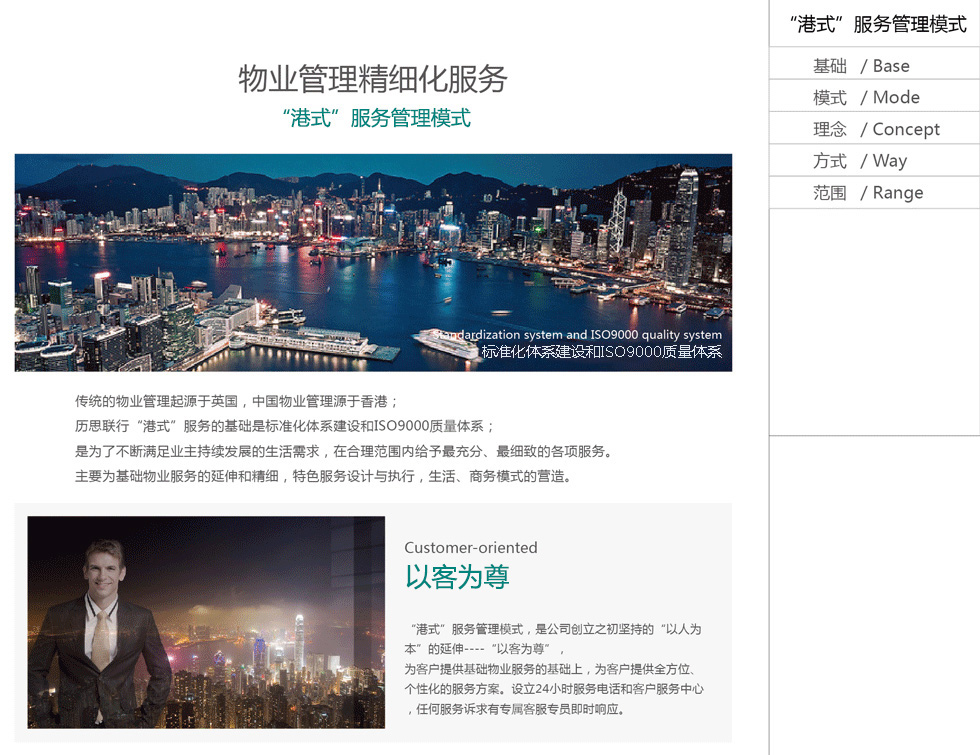Click the empty sidebar panel below Range

[874, 322]
